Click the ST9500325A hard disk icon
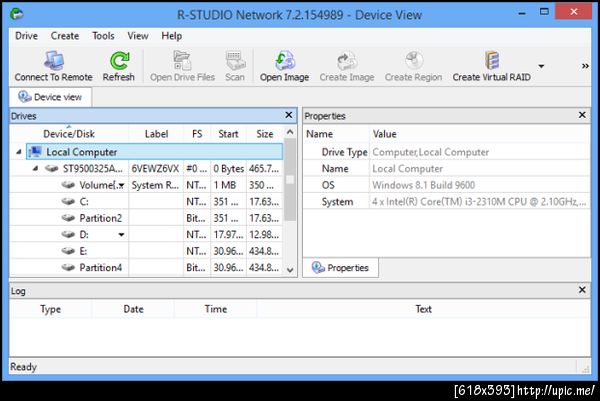 click(52, 168)
